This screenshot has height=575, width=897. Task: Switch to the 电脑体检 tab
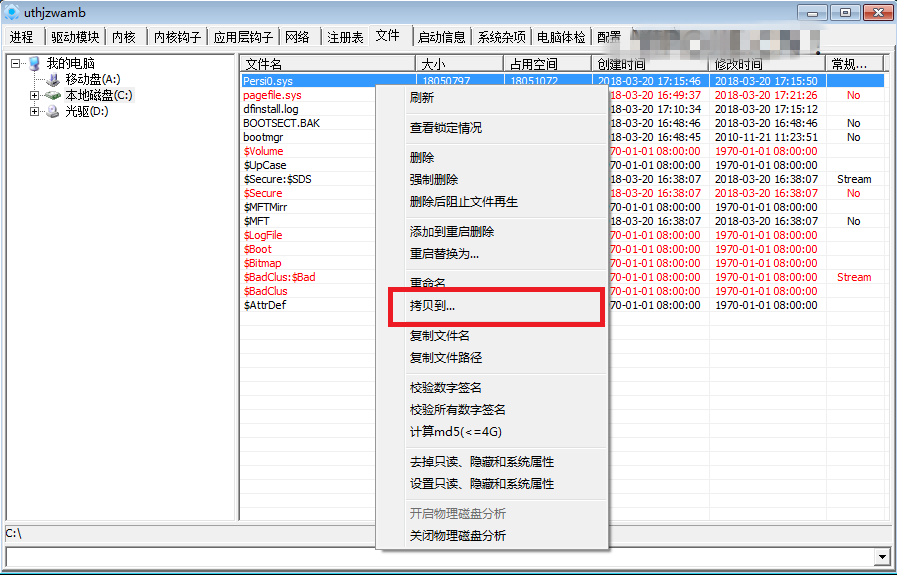click(x=561, y=37)
